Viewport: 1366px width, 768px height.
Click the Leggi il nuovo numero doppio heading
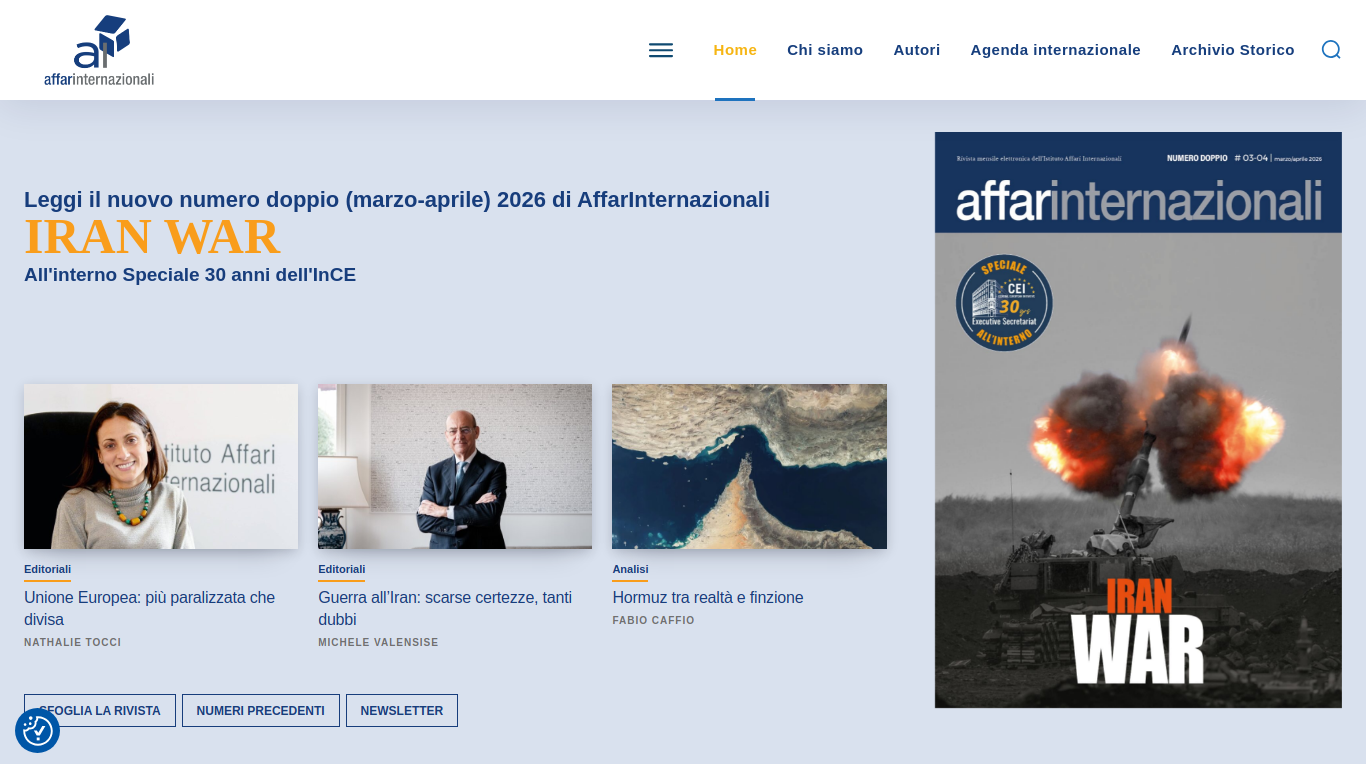tap(397, 199)
